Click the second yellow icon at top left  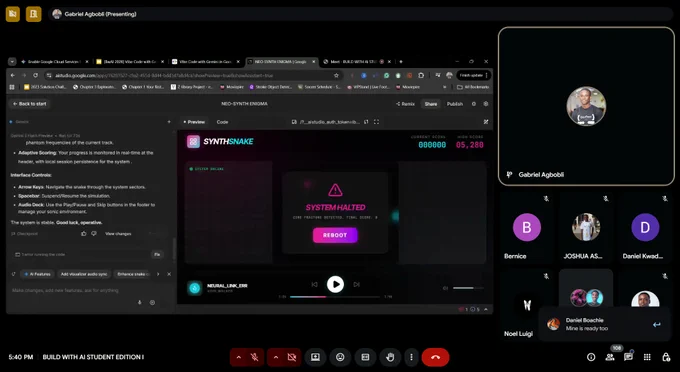[33, 14]
